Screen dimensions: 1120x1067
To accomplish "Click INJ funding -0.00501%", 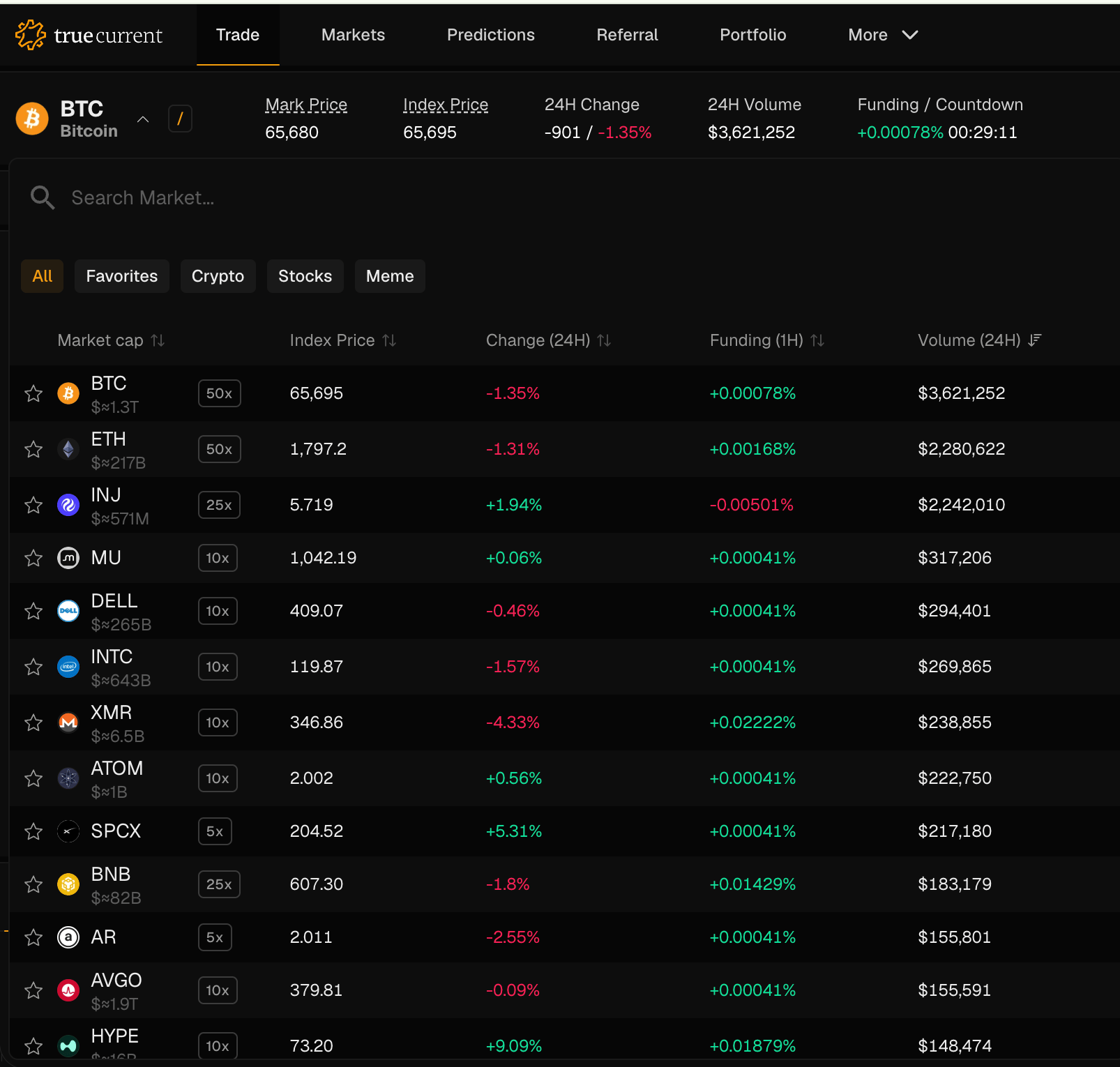I will [x=752, y=505].
